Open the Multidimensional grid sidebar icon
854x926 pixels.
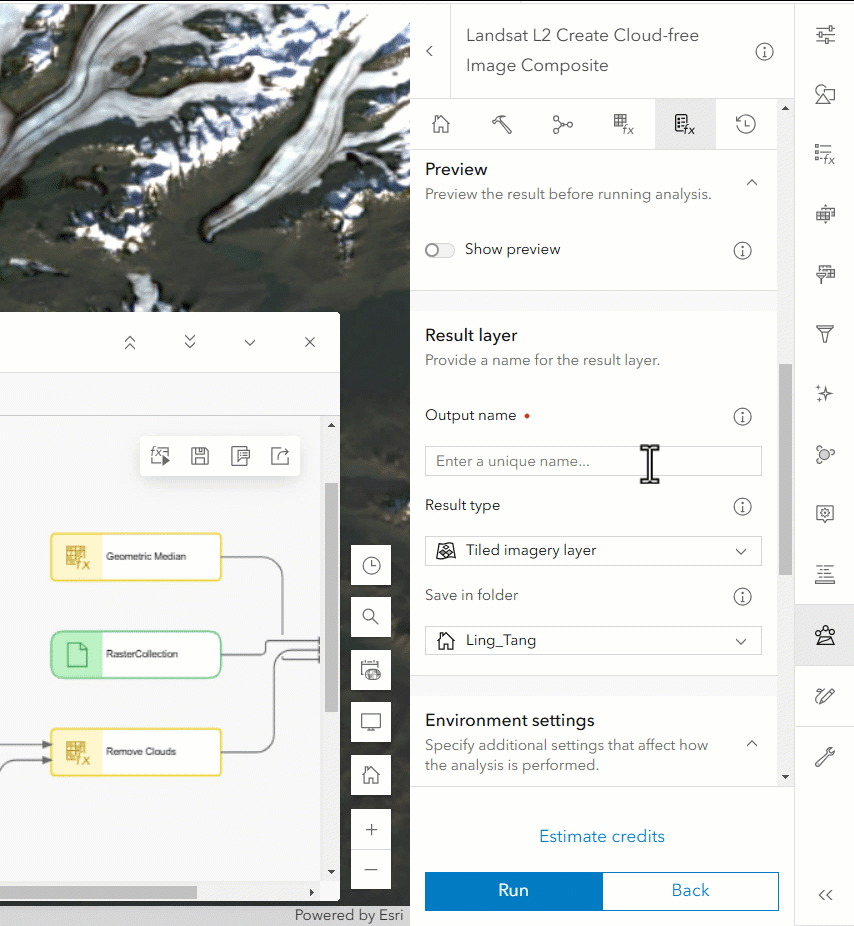(x=825, y=214)
